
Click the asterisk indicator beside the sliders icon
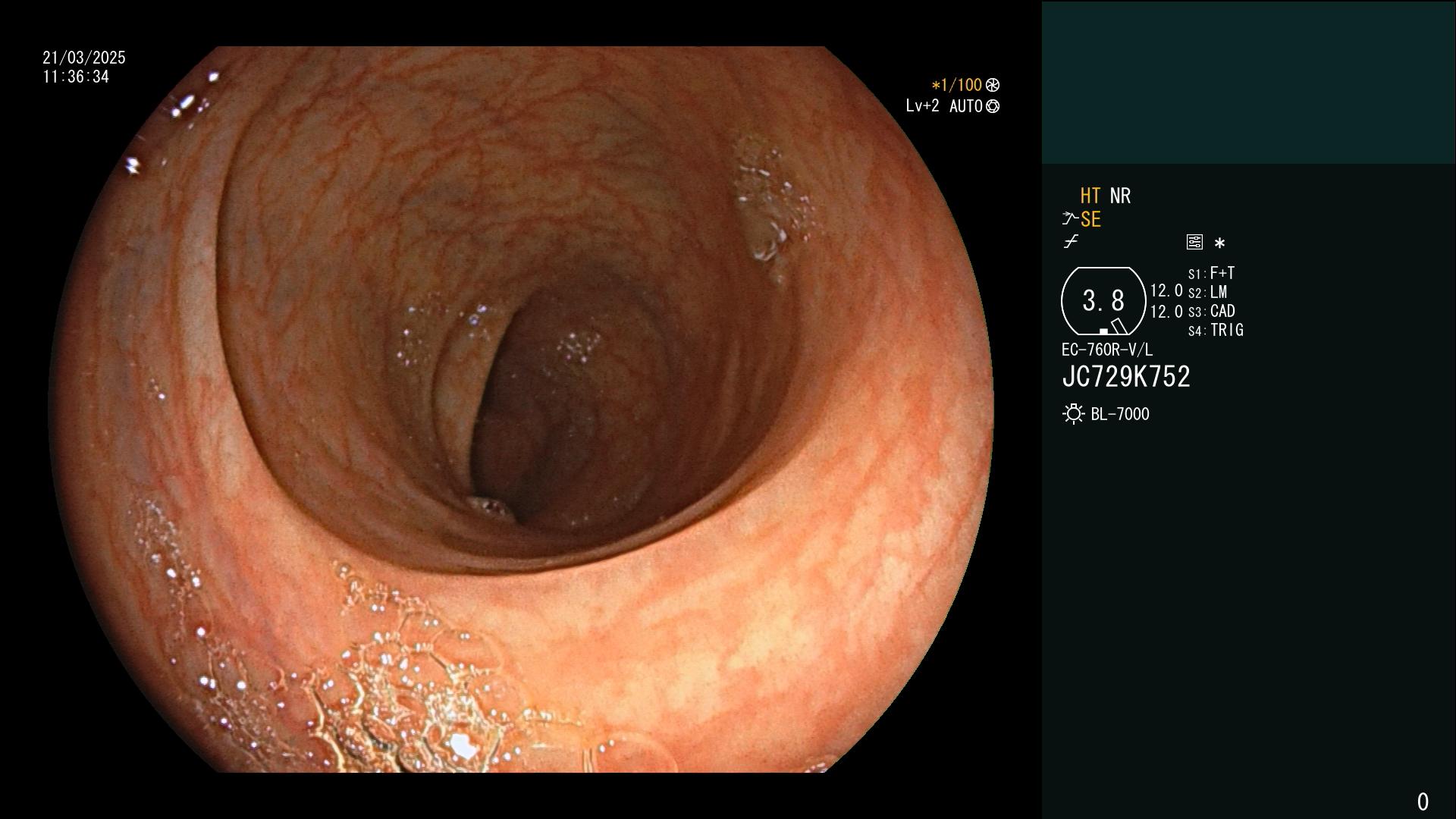[x=1219, y=243]
